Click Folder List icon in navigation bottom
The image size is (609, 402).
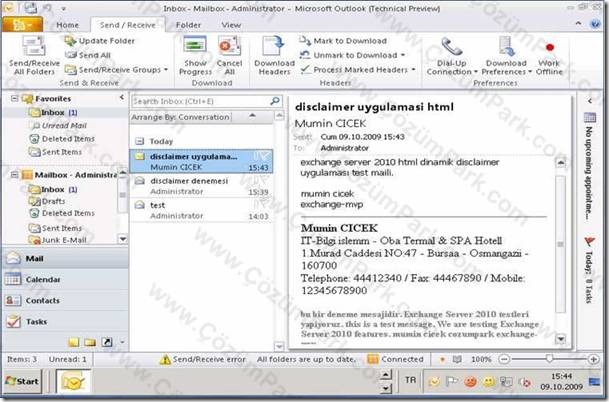tap(90, 342)
